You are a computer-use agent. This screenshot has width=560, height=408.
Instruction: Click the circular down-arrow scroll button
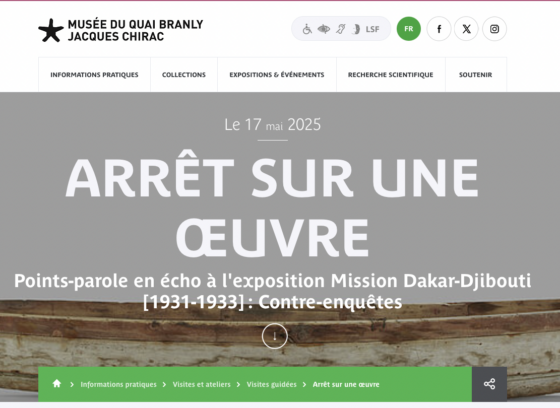275,336
